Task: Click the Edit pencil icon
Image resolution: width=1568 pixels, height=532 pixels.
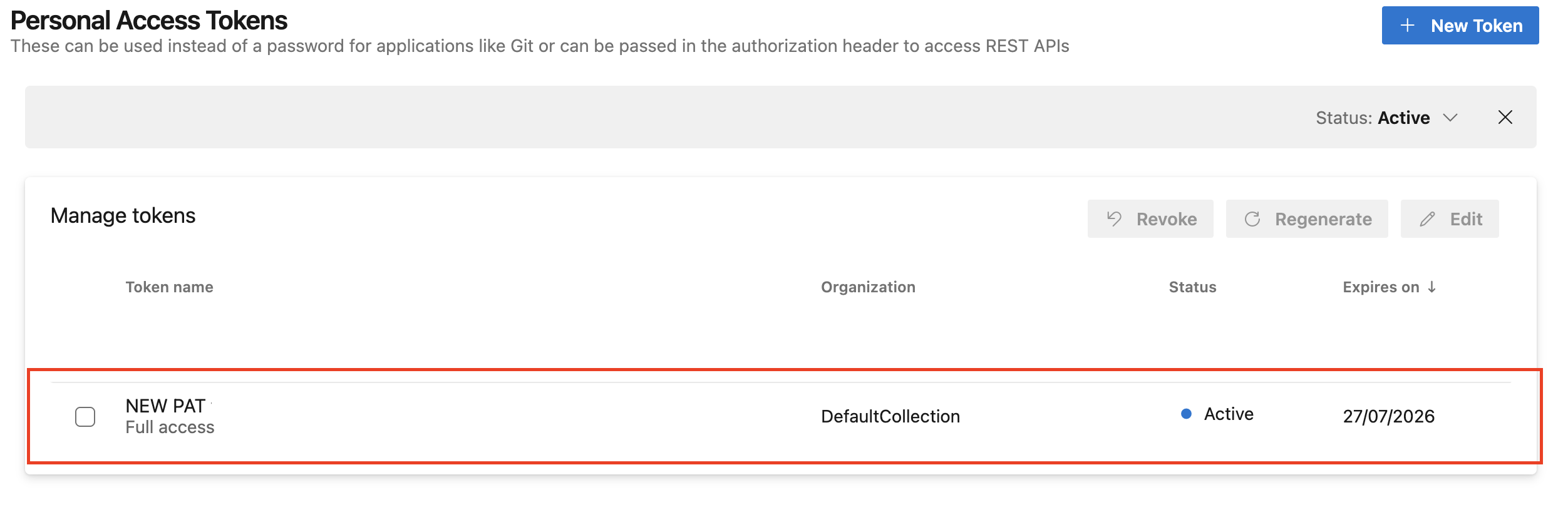Action: (1427, 219)
